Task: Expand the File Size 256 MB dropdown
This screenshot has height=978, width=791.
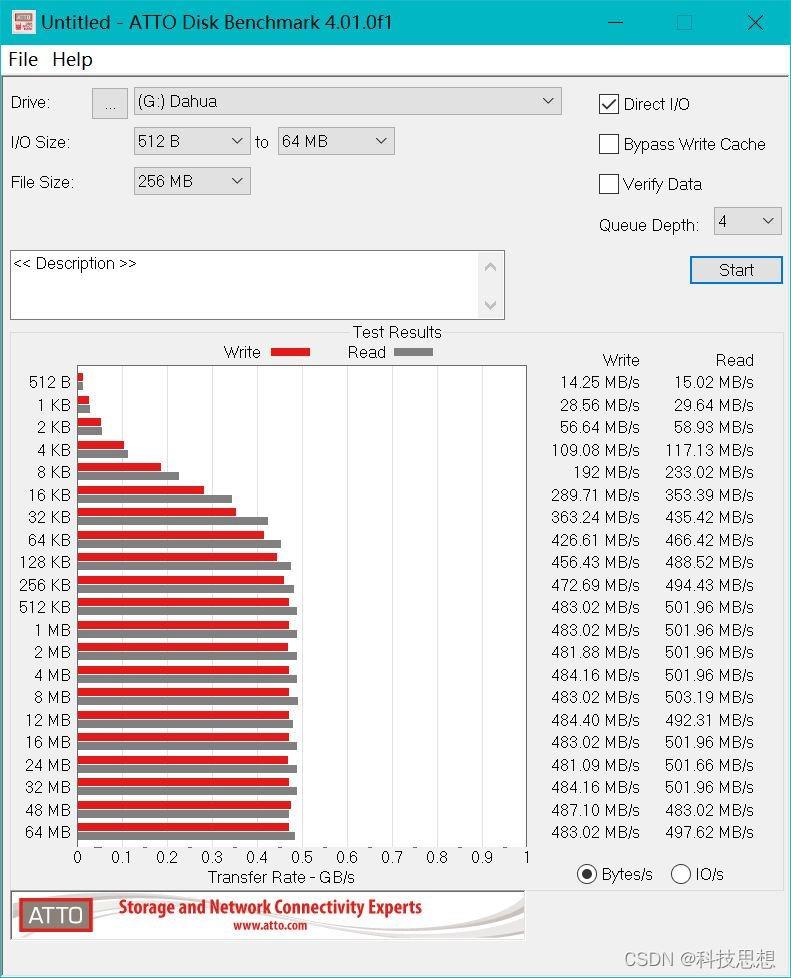Action: (x=191, y=181)
